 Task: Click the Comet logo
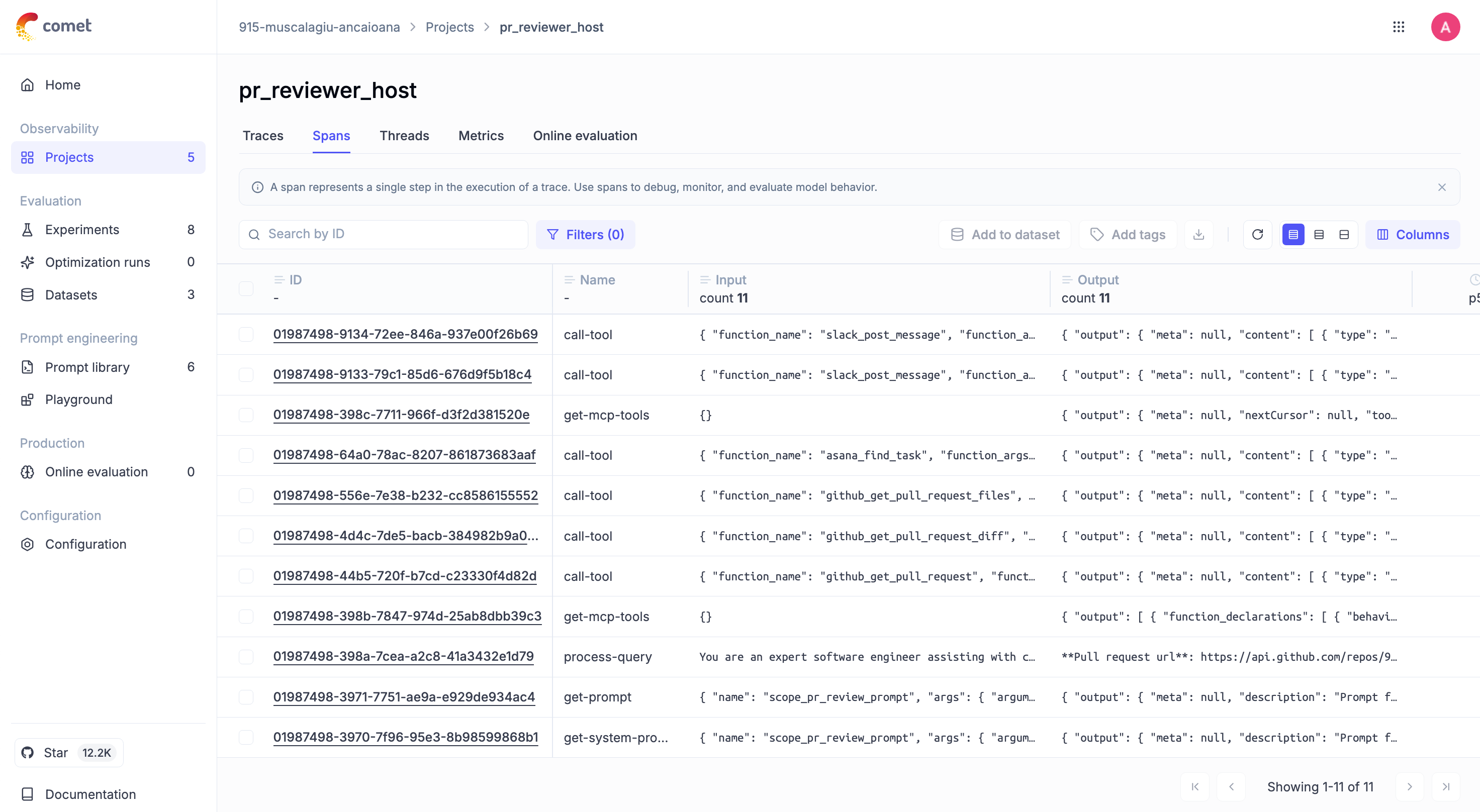[54, 27]
